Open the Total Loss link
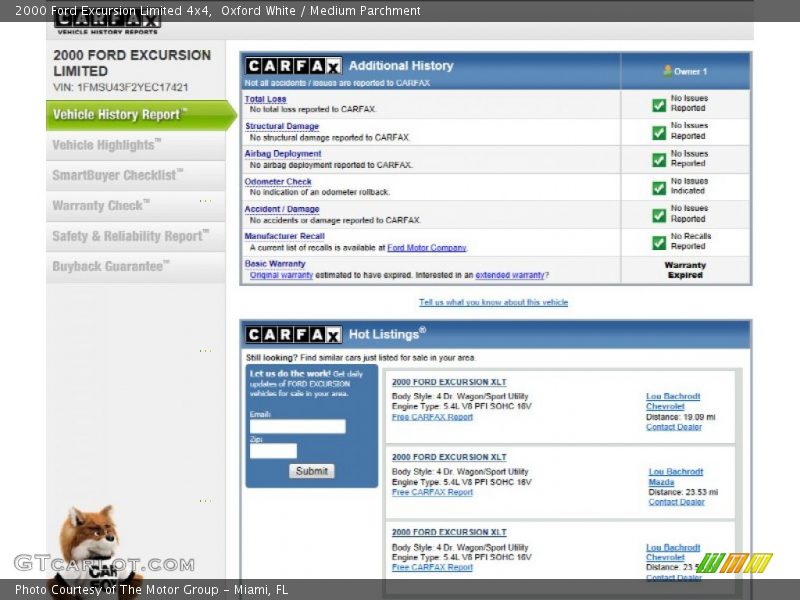Screen dimensions: 800x600 [265, 99]
